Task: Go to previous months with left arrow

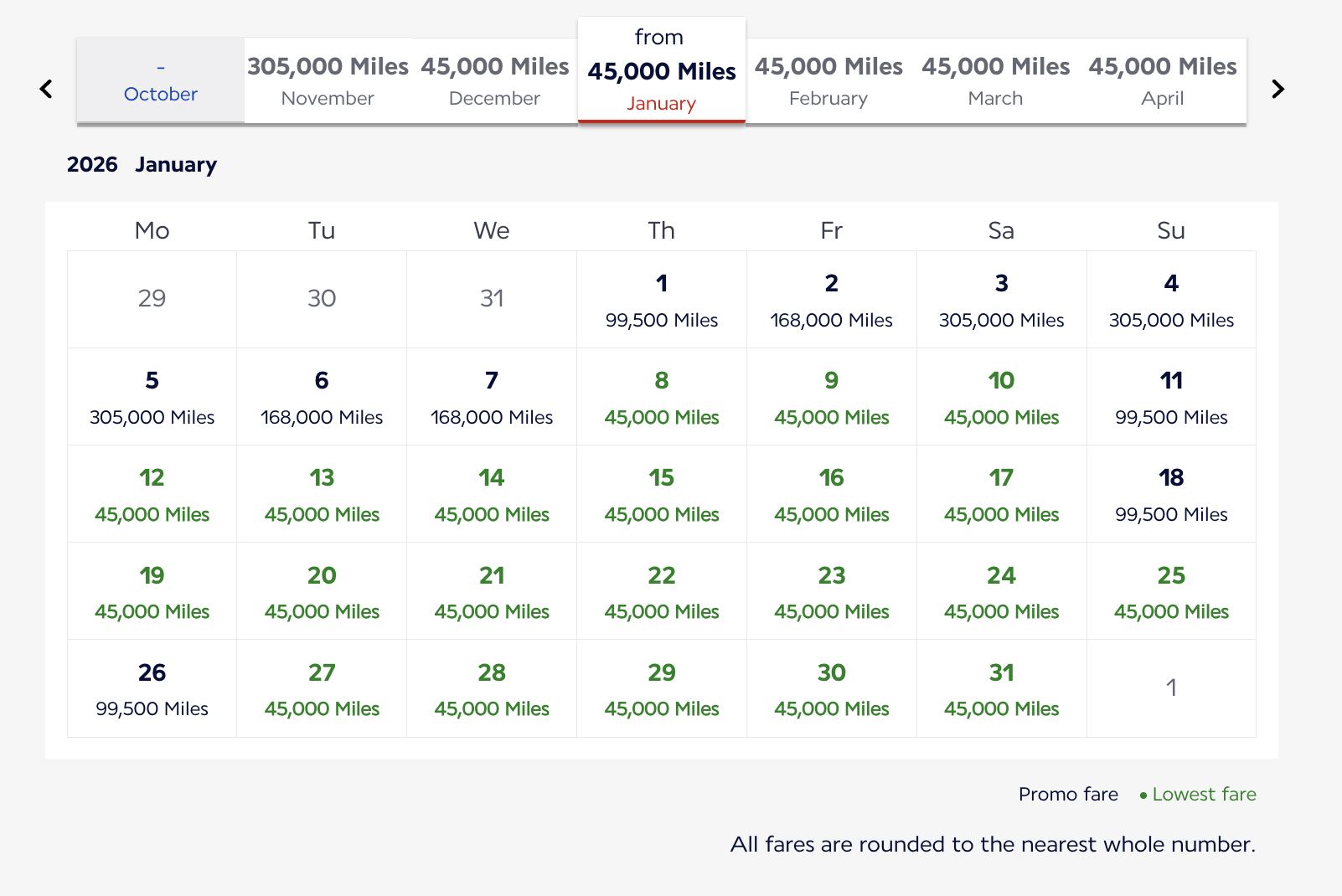Action: 46,89
